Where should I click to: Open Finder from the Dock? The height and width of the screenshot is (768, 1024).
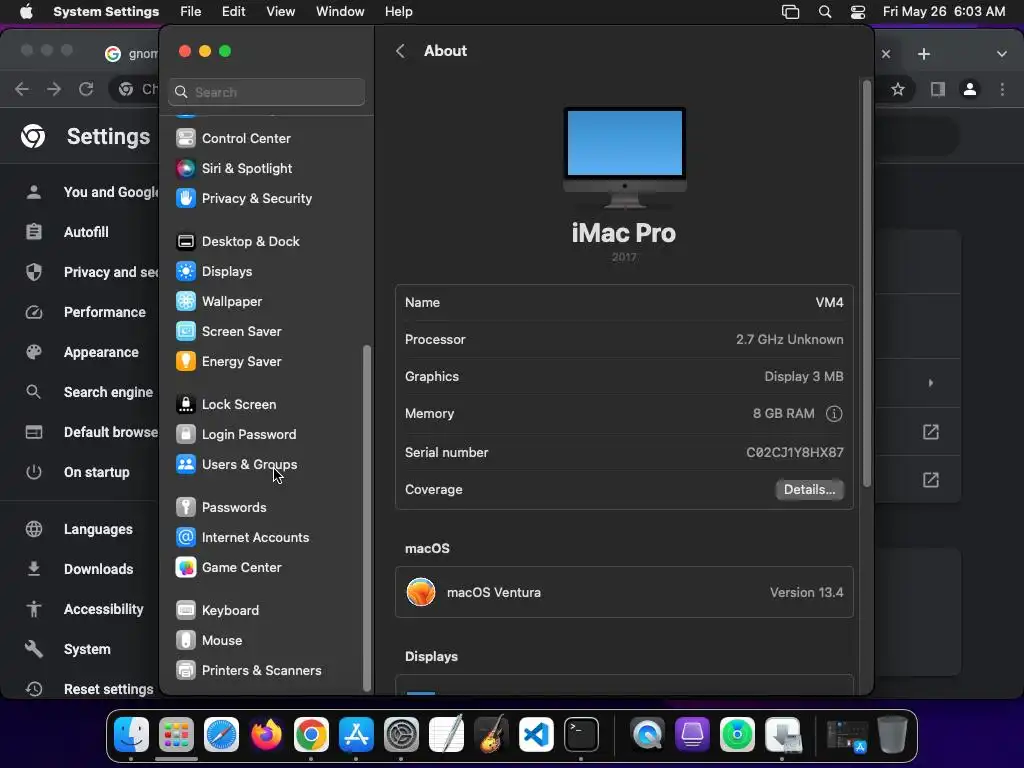point(131,735)
